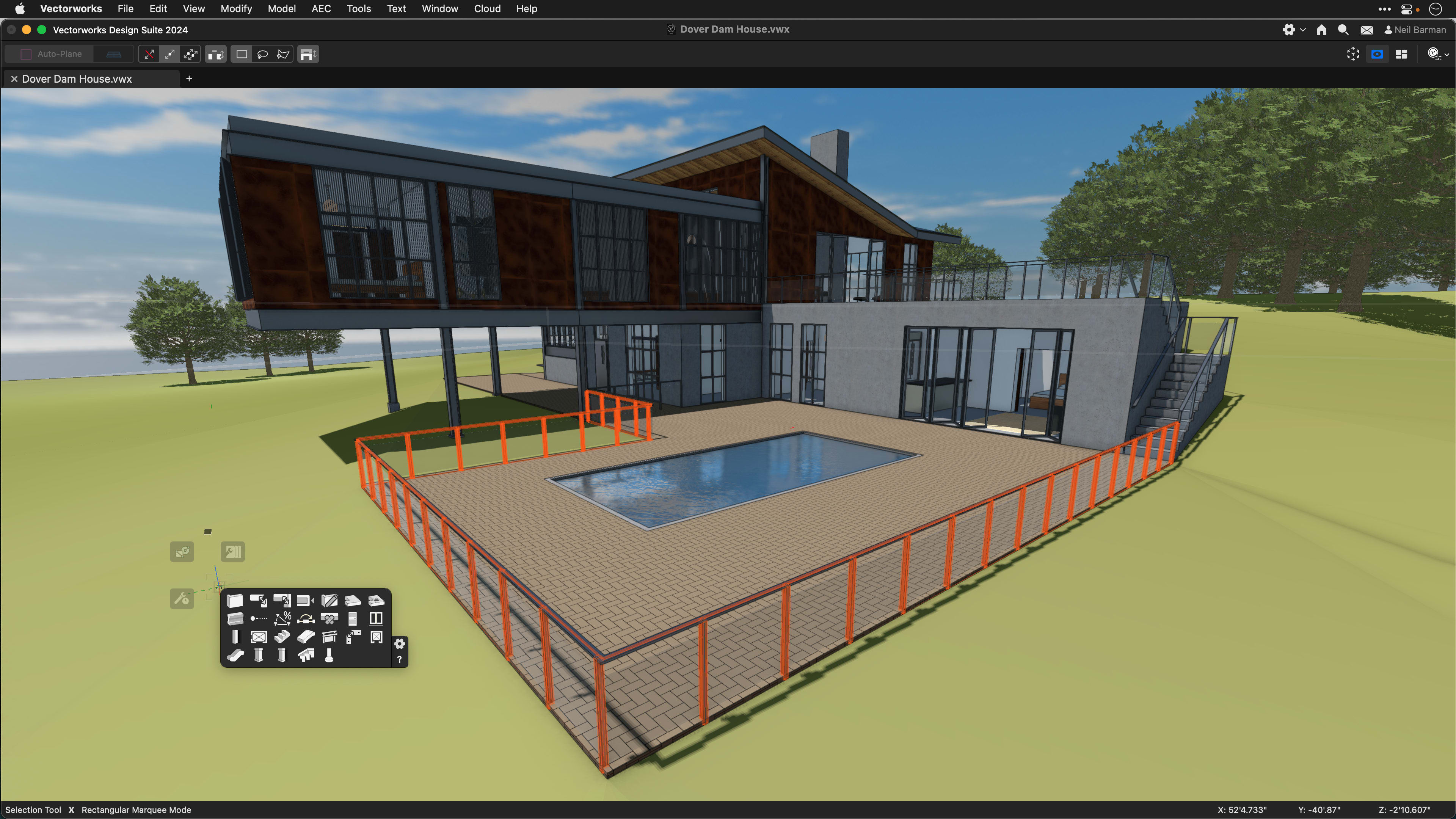Open the AEC menu
Viewport: 1456px width, 819px height.
[321, 8]
